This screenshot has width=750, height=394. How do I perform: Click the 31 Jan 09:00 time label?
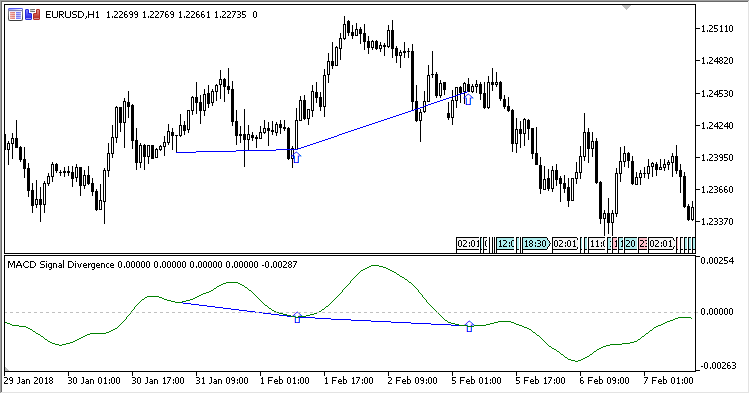coord(222,381)
